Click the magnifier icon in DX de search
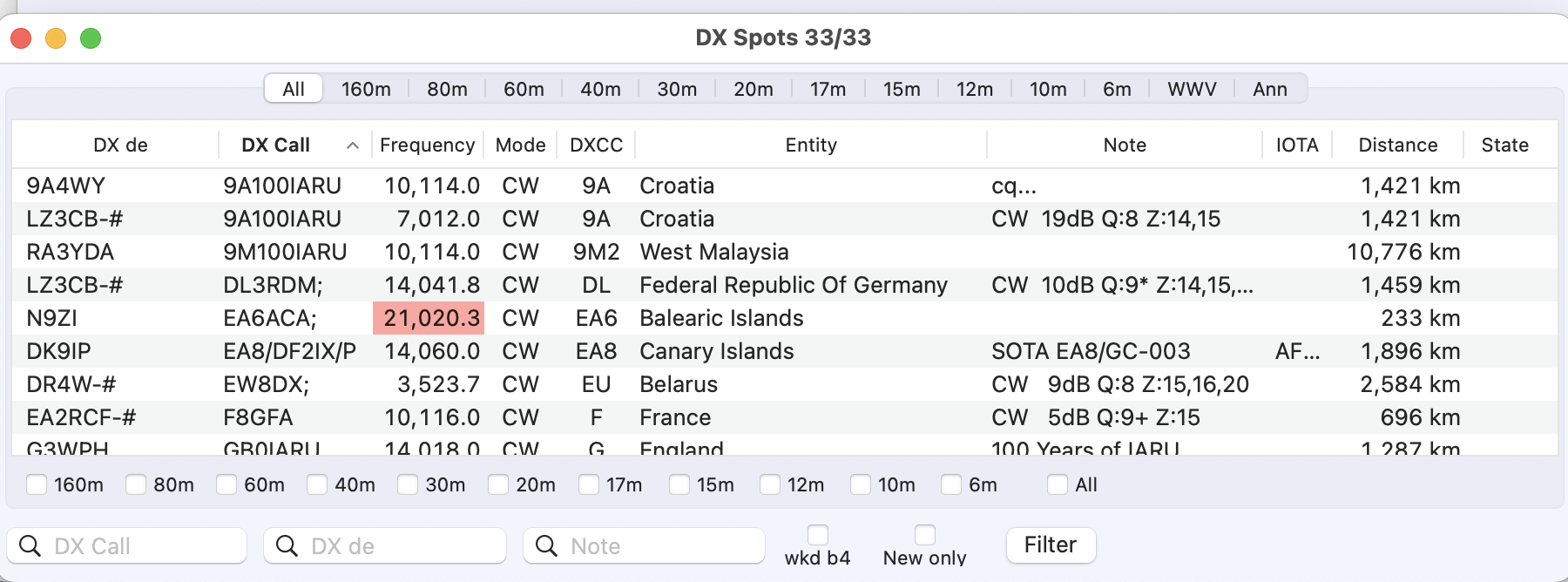Image resolution: width=1568 pixels, height=582 pixels. pos(287,546)
